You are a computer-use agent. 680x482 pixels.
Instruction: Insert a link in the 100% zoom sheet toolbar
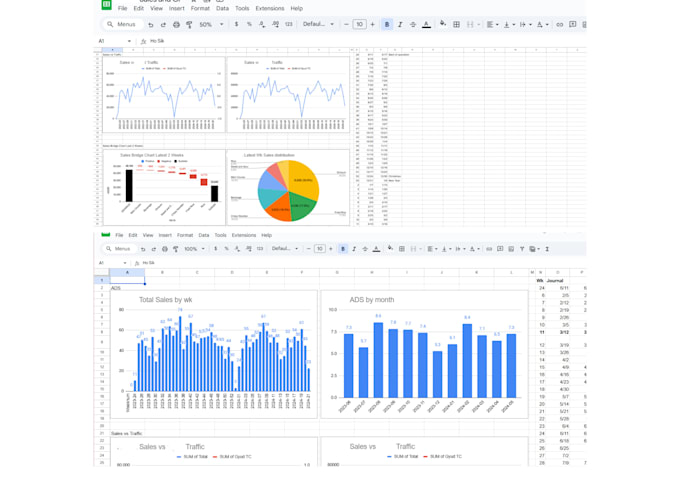click(x=489, y=249)
